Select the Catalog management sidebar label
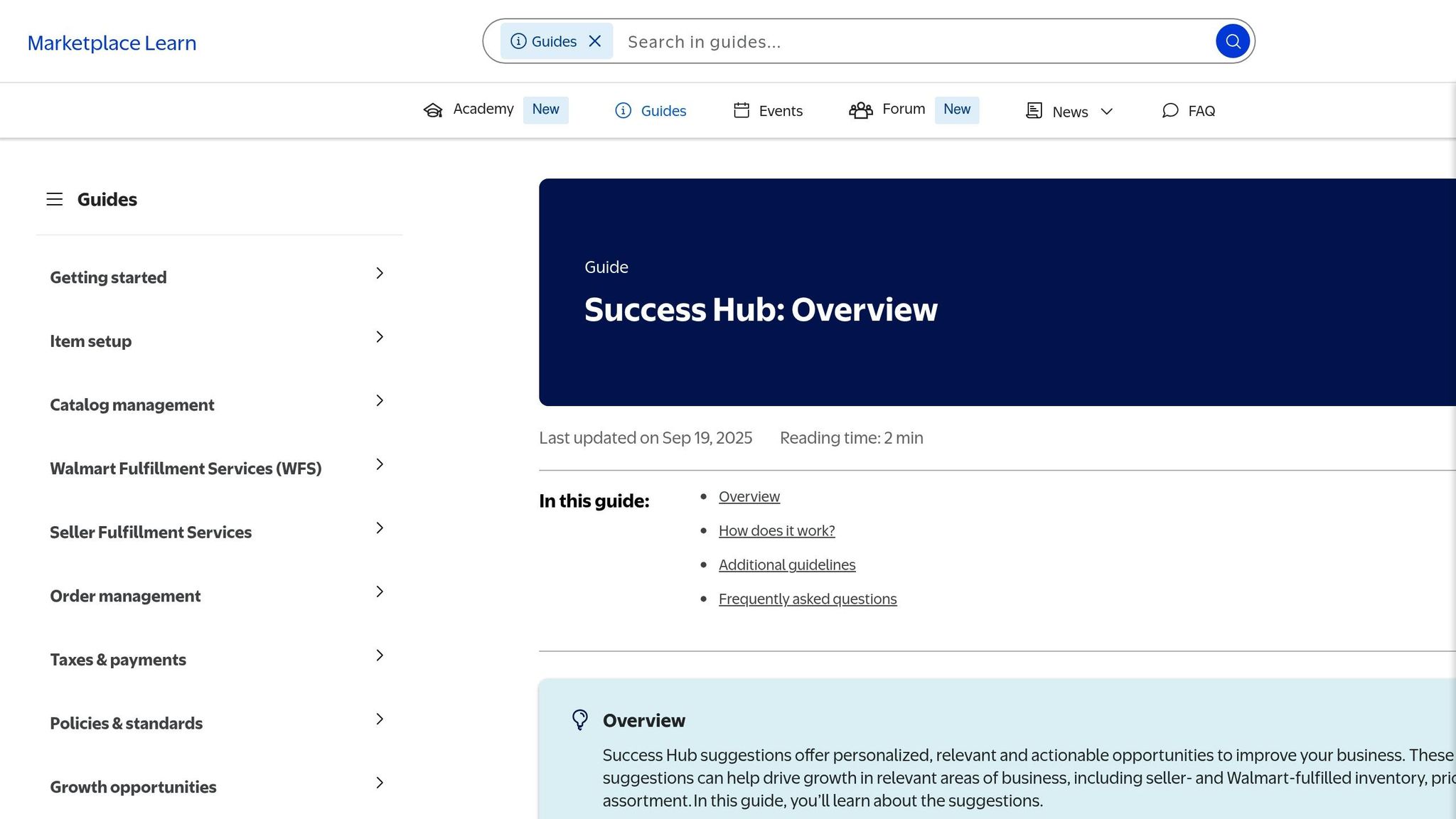The image size is (1456, 819). (132, 405)
